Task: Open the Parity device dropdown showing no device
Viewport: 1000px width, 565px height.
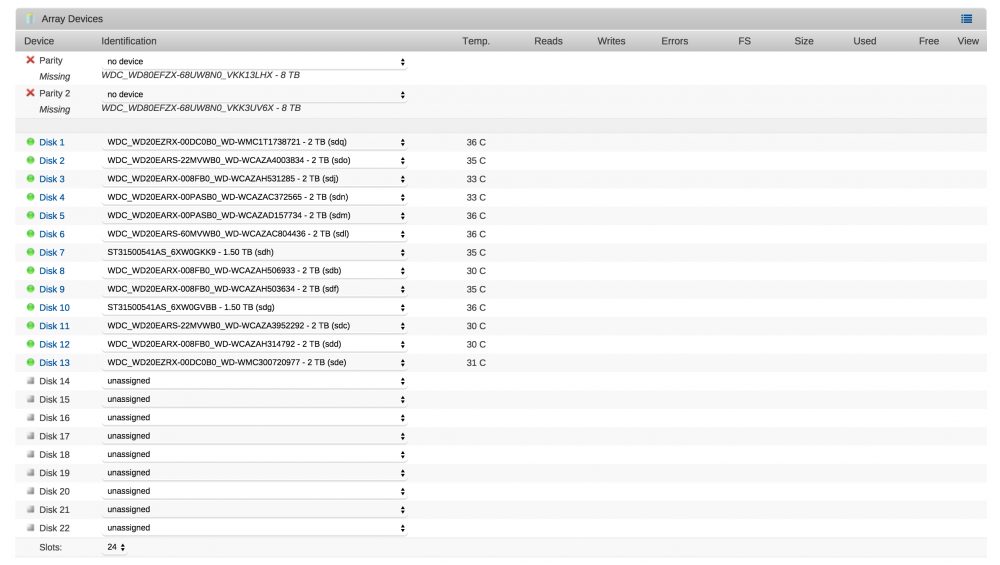Action: (x=254, y=61)
